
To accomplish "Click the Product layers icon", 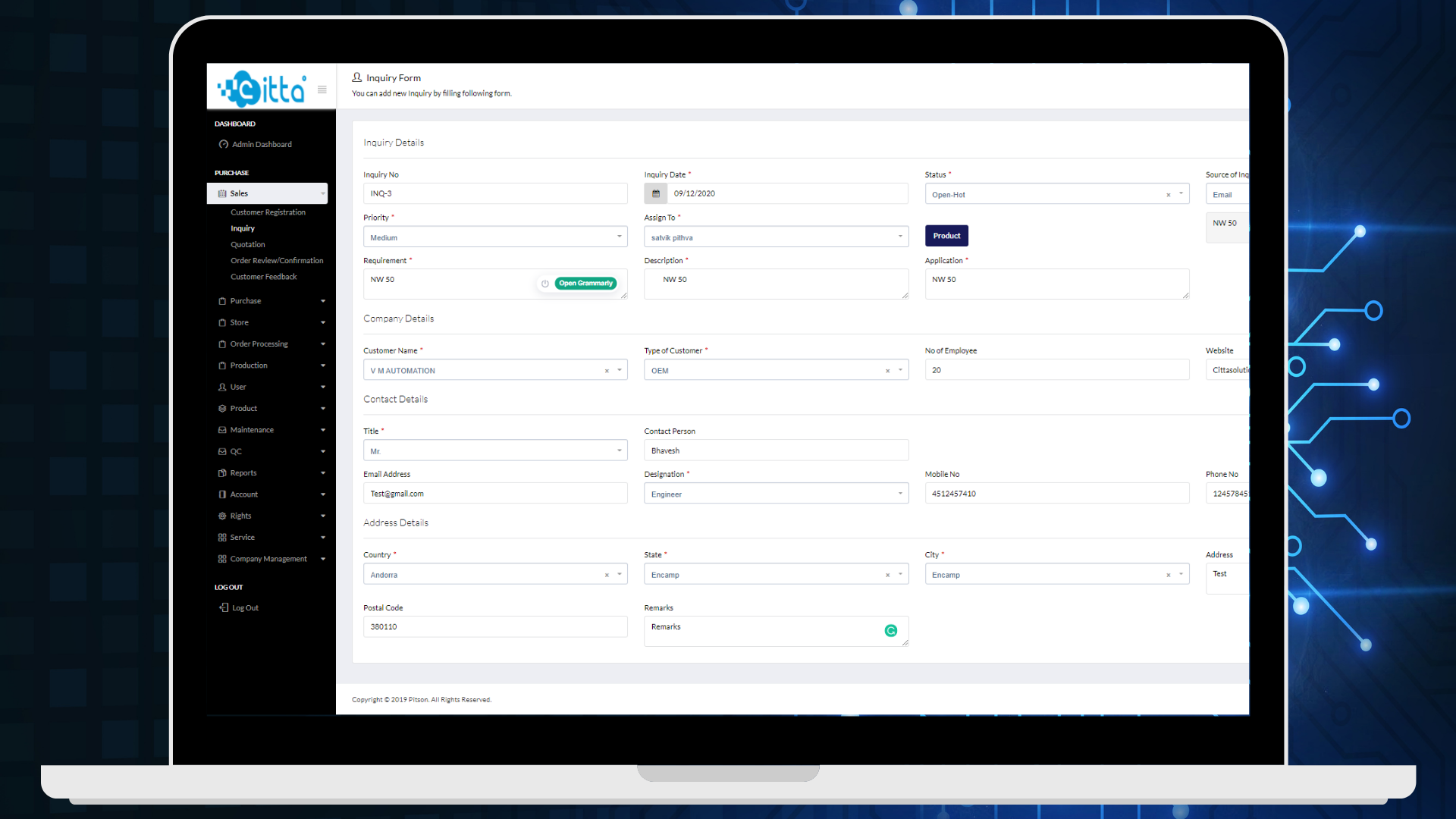I will click(x=222, y=409).
